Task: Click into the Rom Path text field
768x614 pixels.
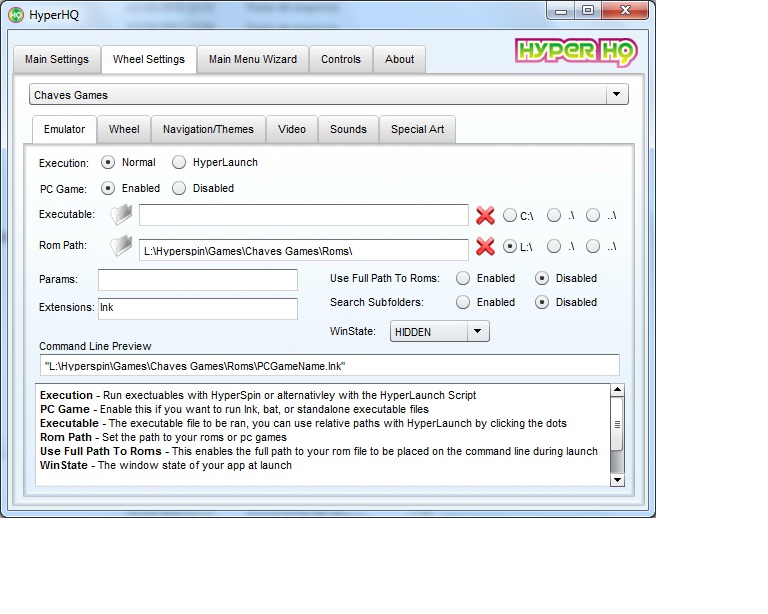Action: [x=304, y=250]
